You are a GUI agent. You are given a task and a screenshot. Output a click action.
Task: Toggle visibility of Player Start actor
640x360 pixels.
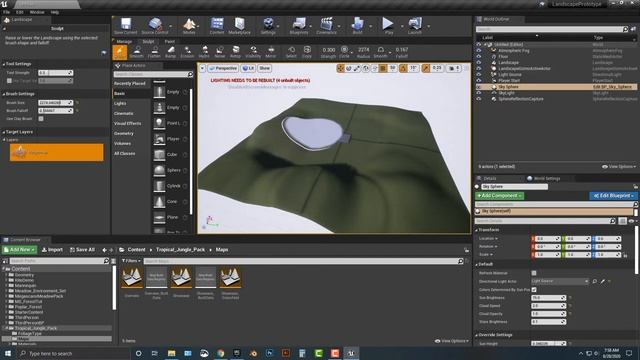click(479, 80)
